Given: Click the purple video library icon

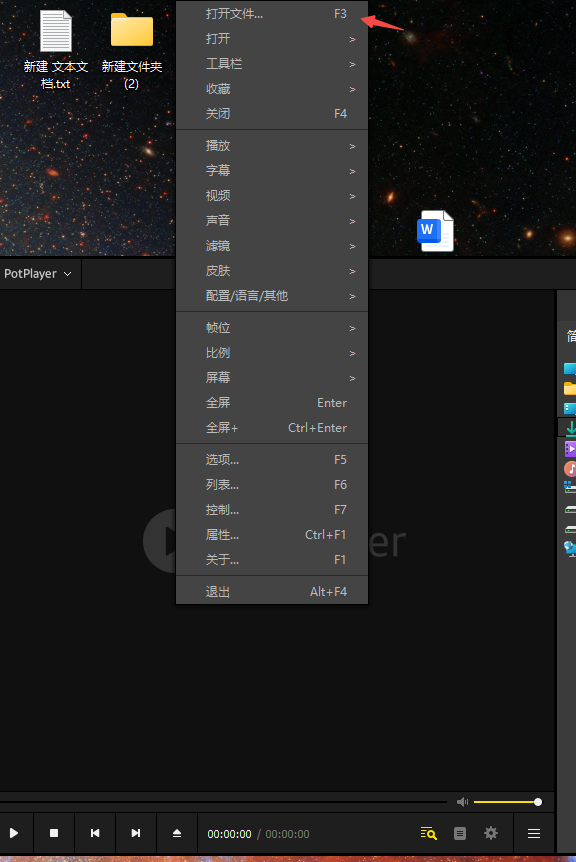Looking at the screenshot, I should tap(570, 449).
